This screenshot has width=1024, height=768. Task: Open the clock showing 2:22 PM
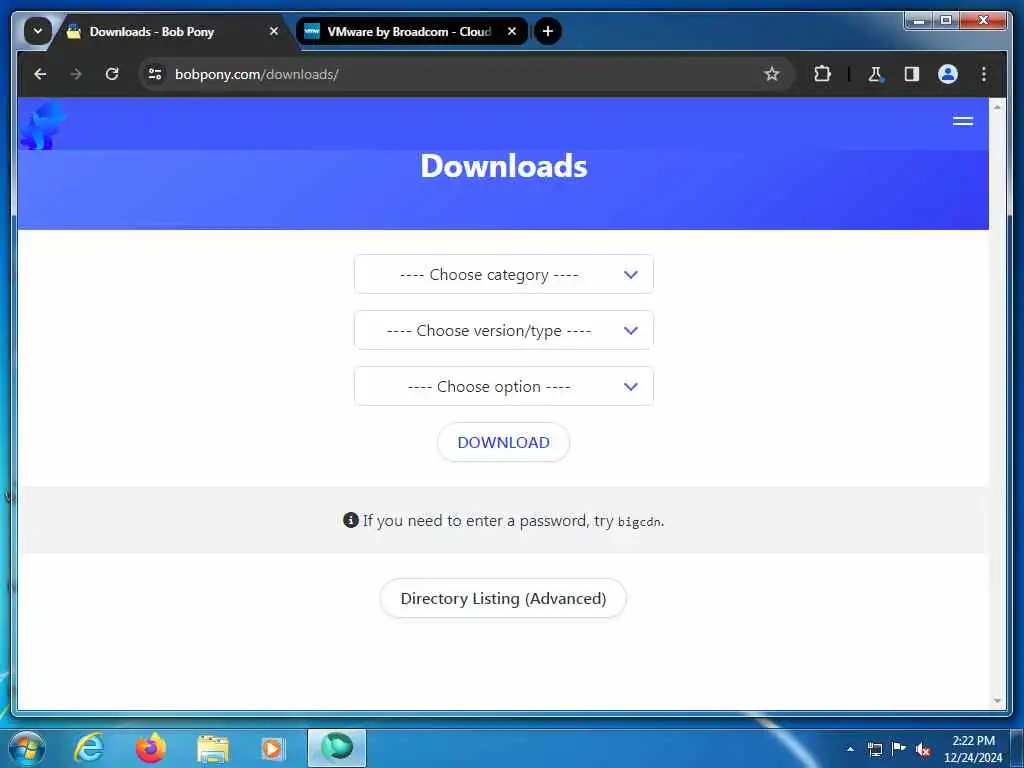tap(973, 749)
